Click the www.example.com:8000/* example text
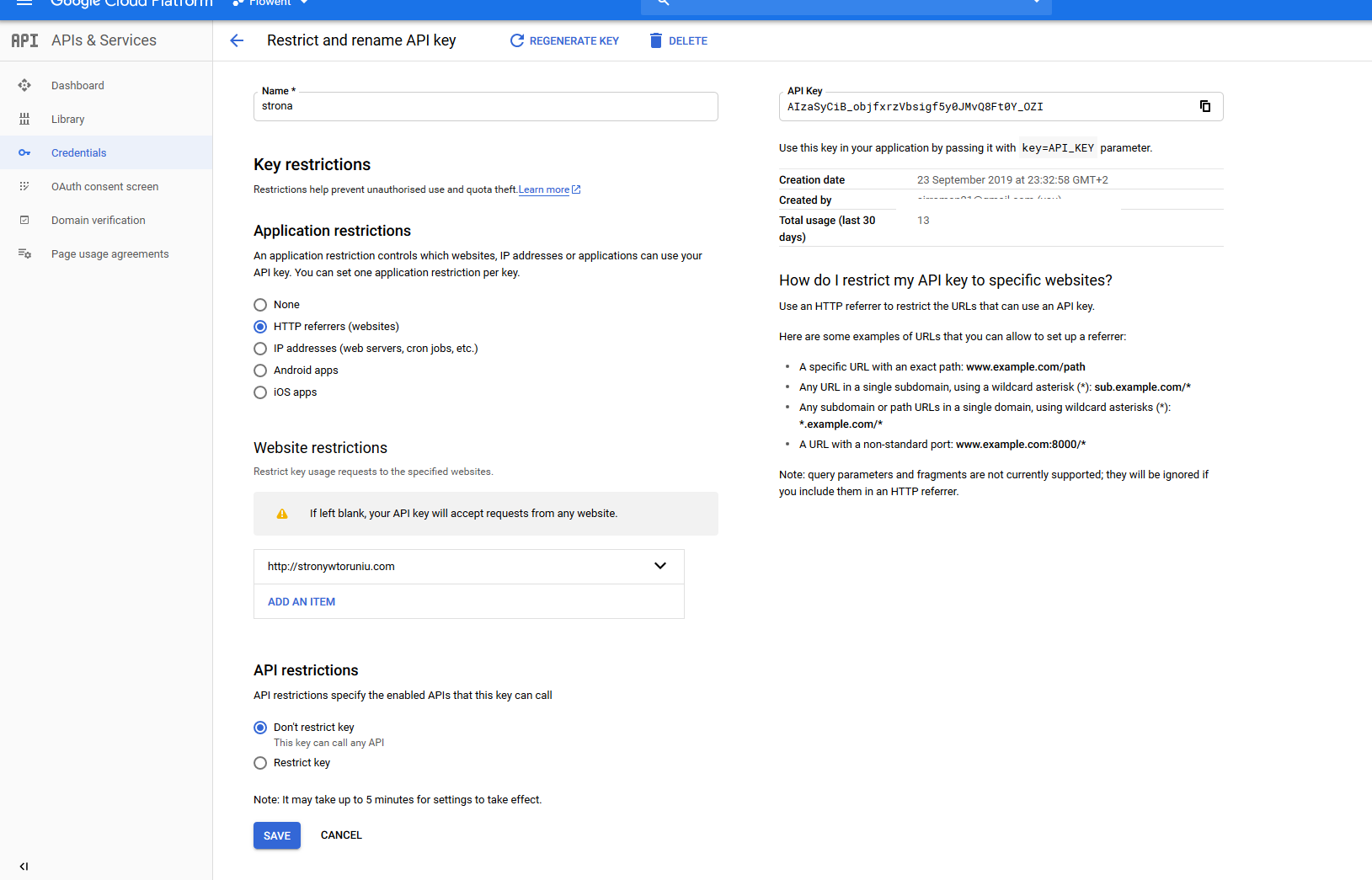Screen dimensions: 1372x880 pos(1021,445)
